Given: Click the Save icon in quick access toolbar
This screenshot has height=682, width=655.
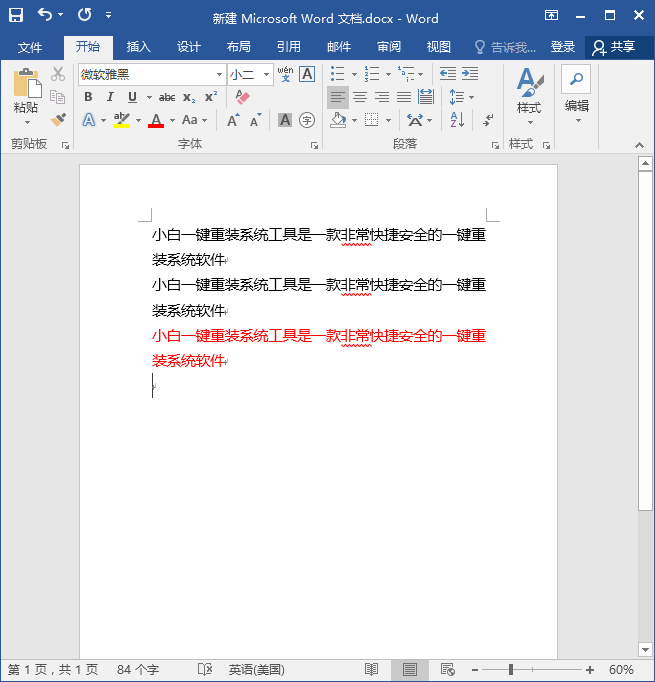Looking at the screenshot, I should click(x=16, y=16).
